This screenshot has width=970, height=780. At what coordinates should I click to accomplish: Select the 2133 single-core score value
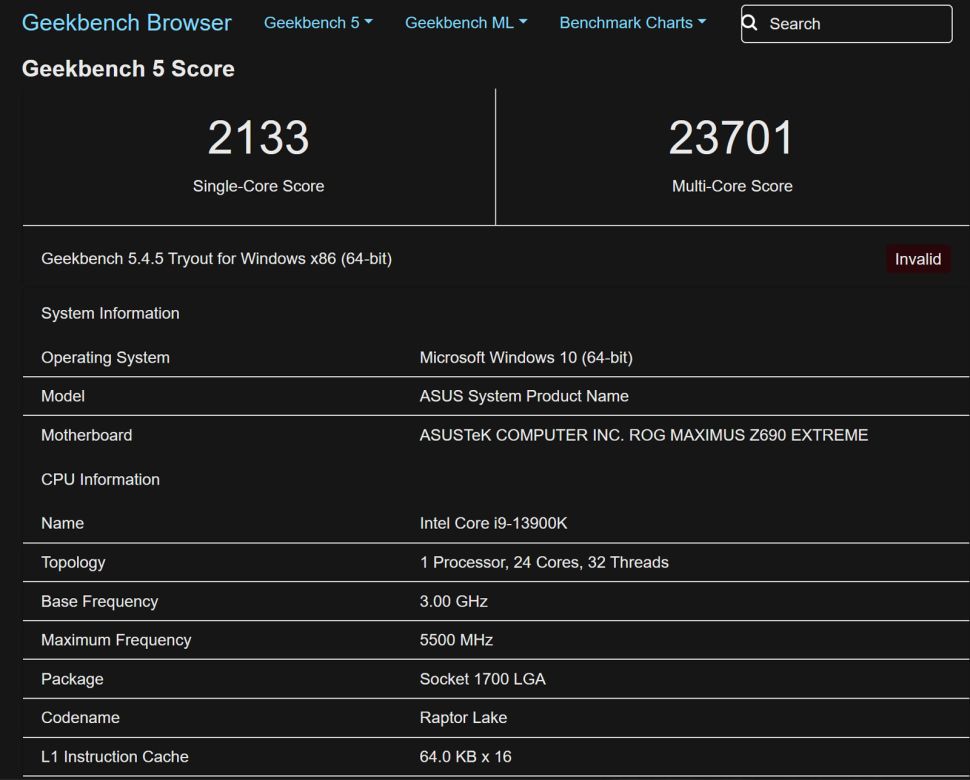pyautogui.click(x=258, y=138)
